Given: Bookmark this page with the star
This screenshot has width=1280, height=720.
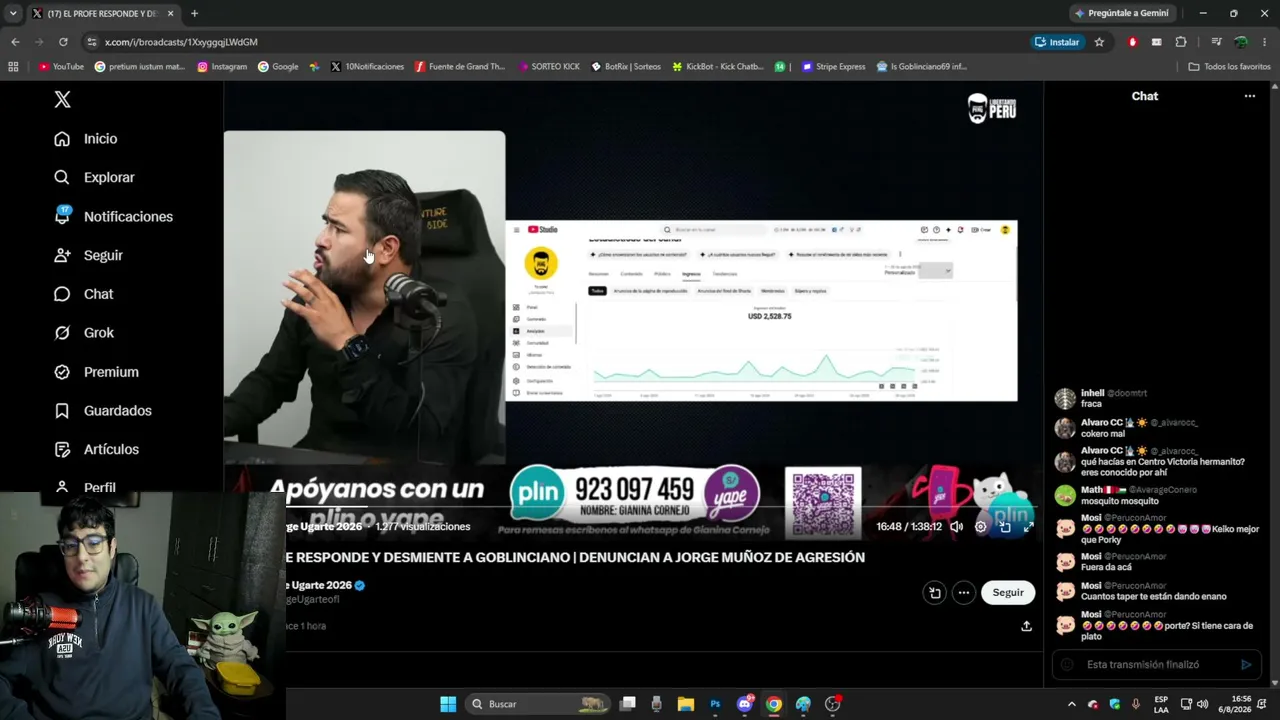Looking at the screenshot, I should point(1099,42).
